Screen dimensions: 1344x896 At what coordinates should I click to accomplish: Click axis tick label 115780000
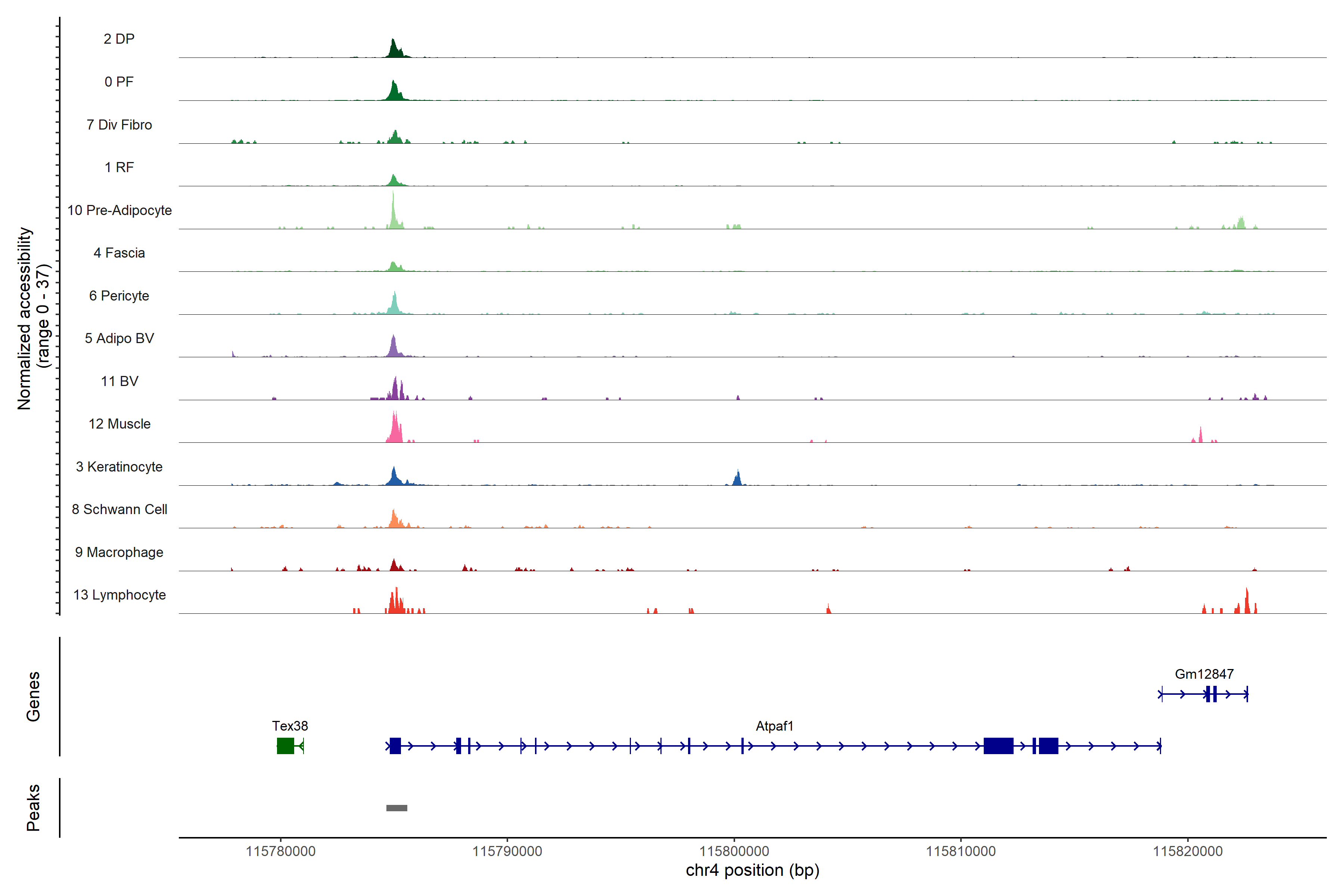[281, 851]
